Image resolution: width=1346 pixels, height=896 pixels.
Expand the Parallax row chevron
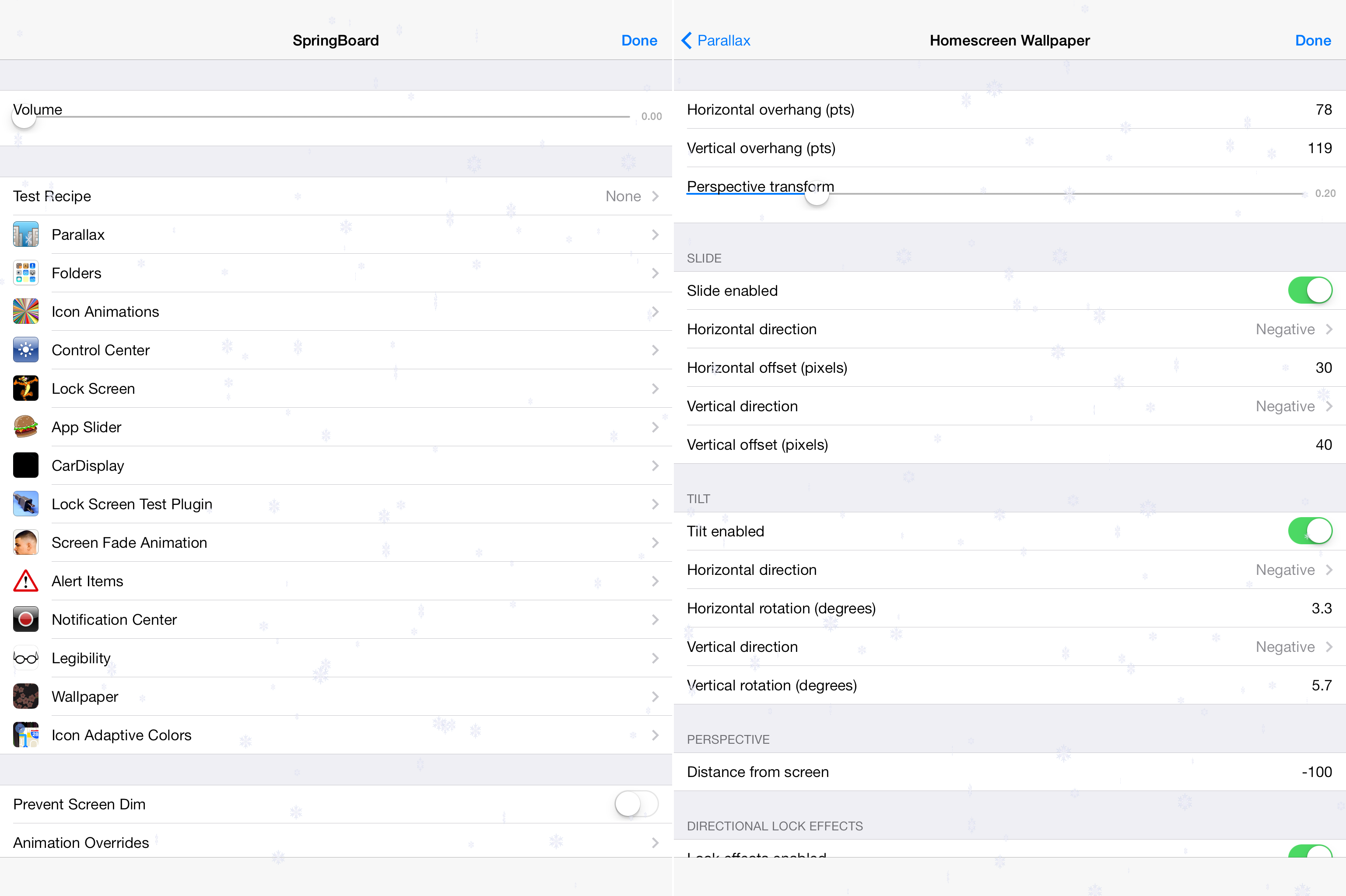(x=655, y=234)
